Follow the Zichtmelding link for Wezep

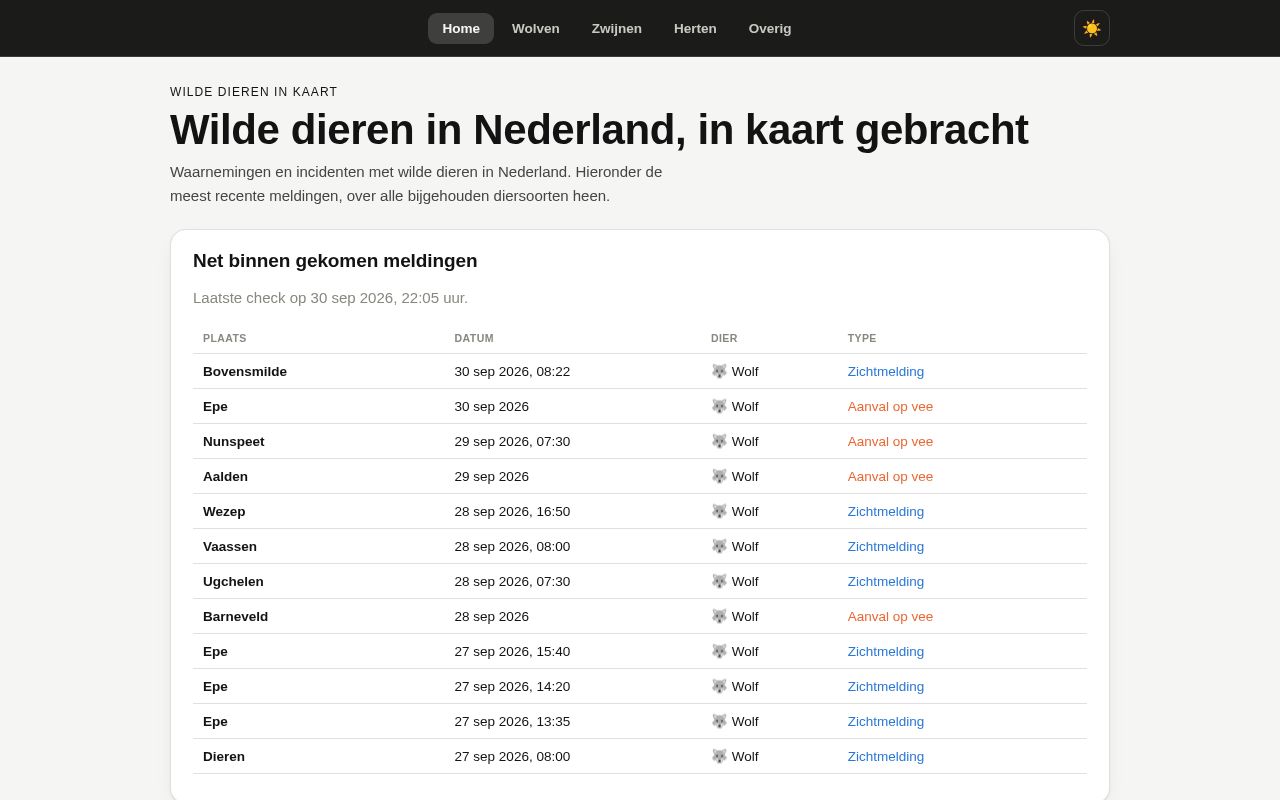886,511
